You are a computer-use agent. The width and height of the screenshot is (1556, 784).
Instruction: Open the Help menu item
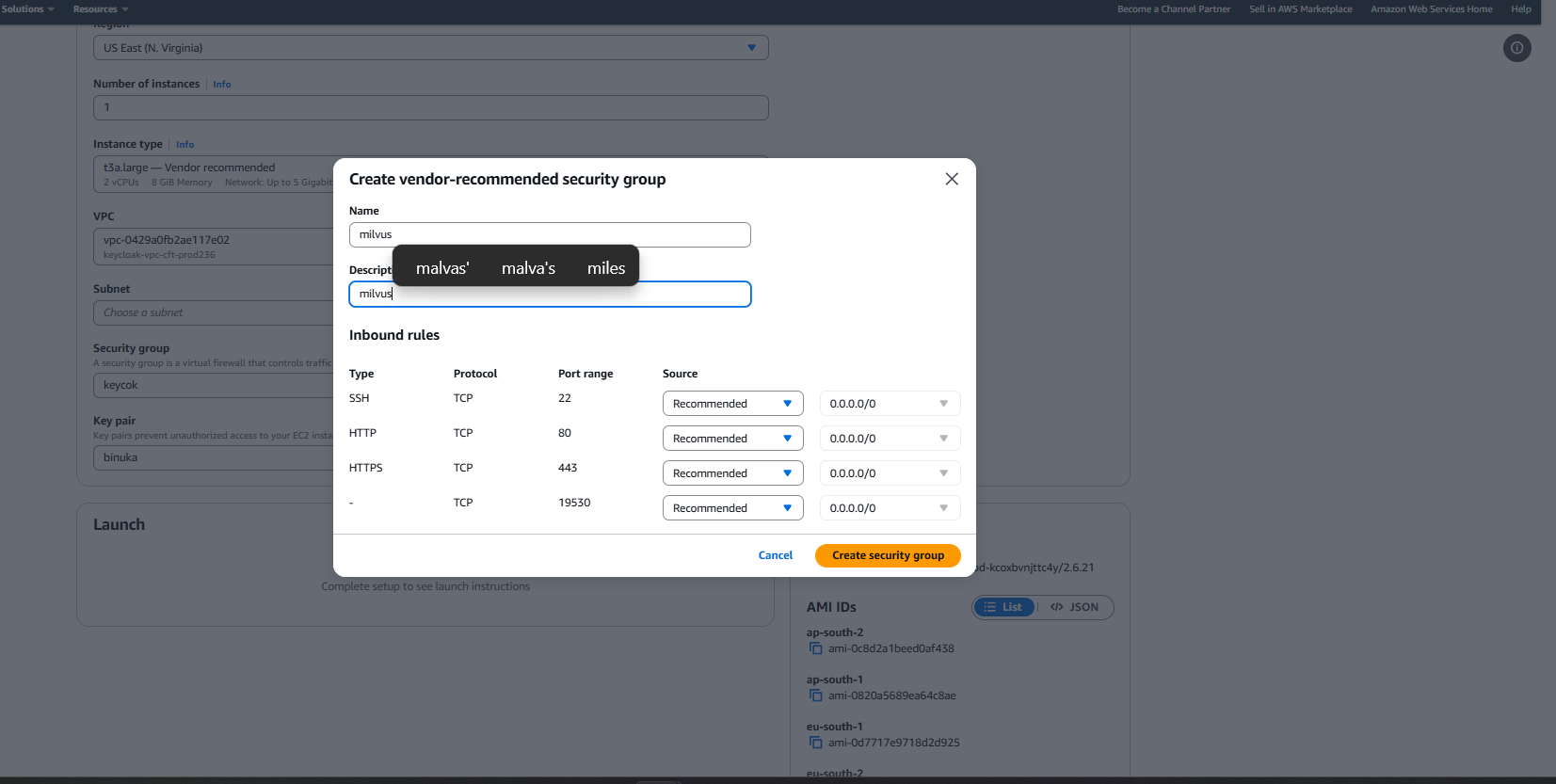tap(1520, 9)
